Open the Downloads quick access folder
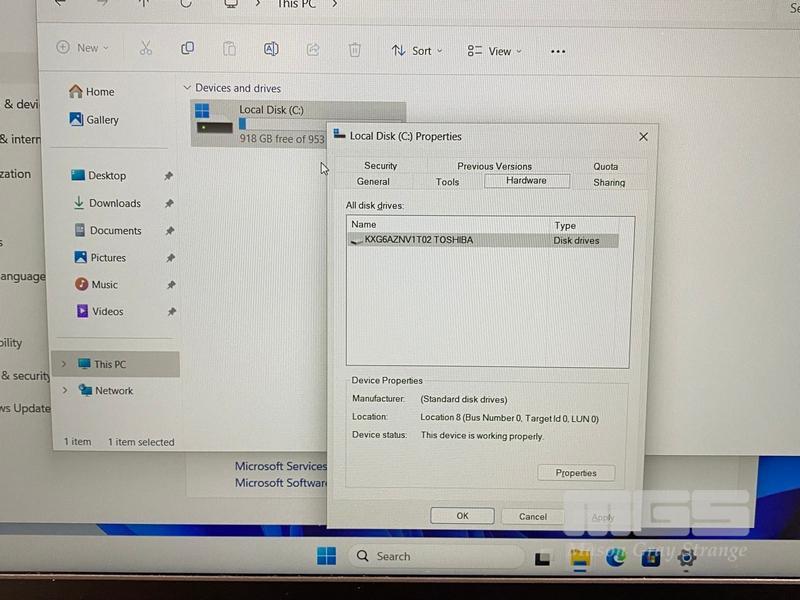 coord(107,203)
